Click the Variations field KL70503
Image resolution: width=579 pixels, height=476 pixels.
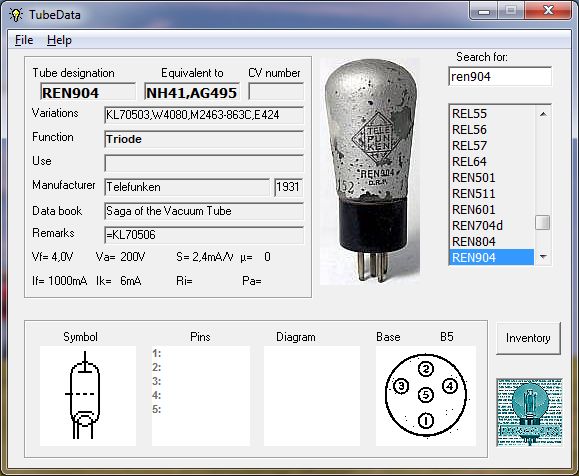pyautogui.click(x=204, y=115)
